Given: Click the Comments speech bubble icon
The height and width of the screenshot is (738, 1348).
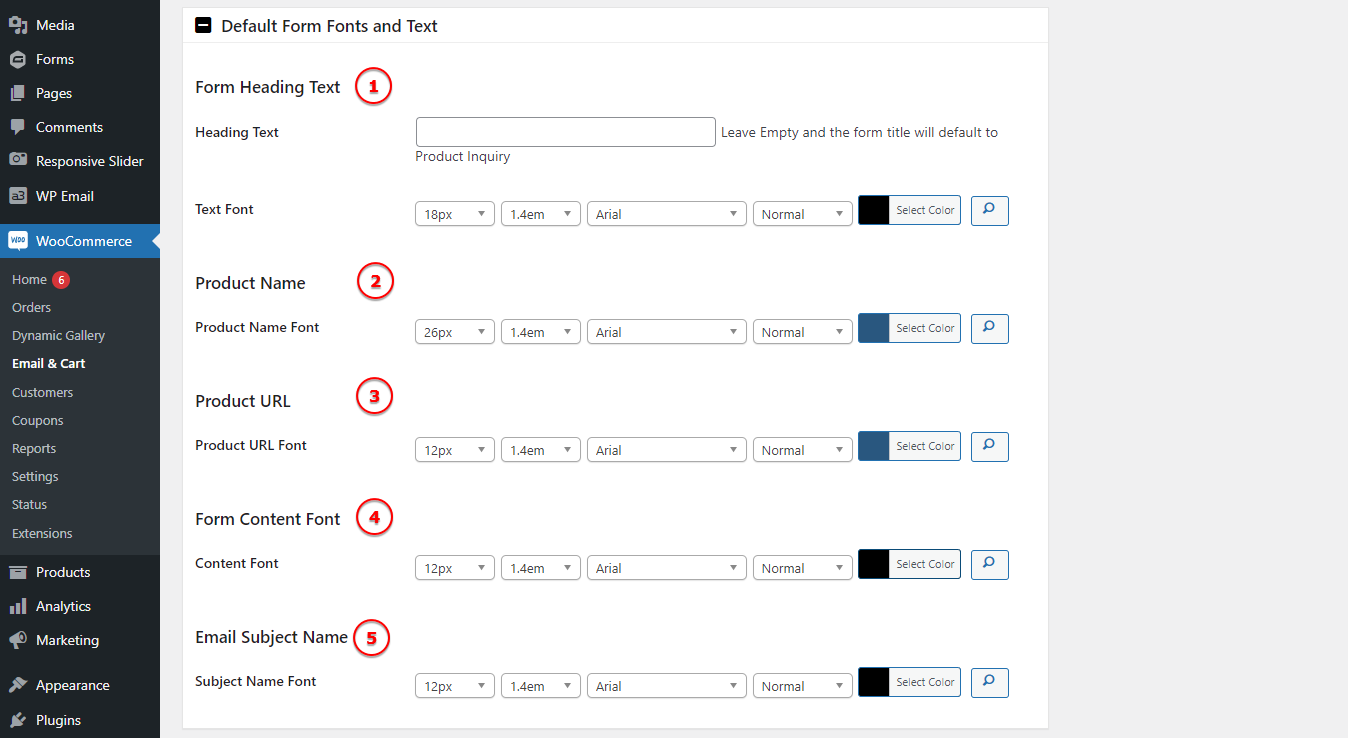Looking at the screenshot, I should (17, 127).
